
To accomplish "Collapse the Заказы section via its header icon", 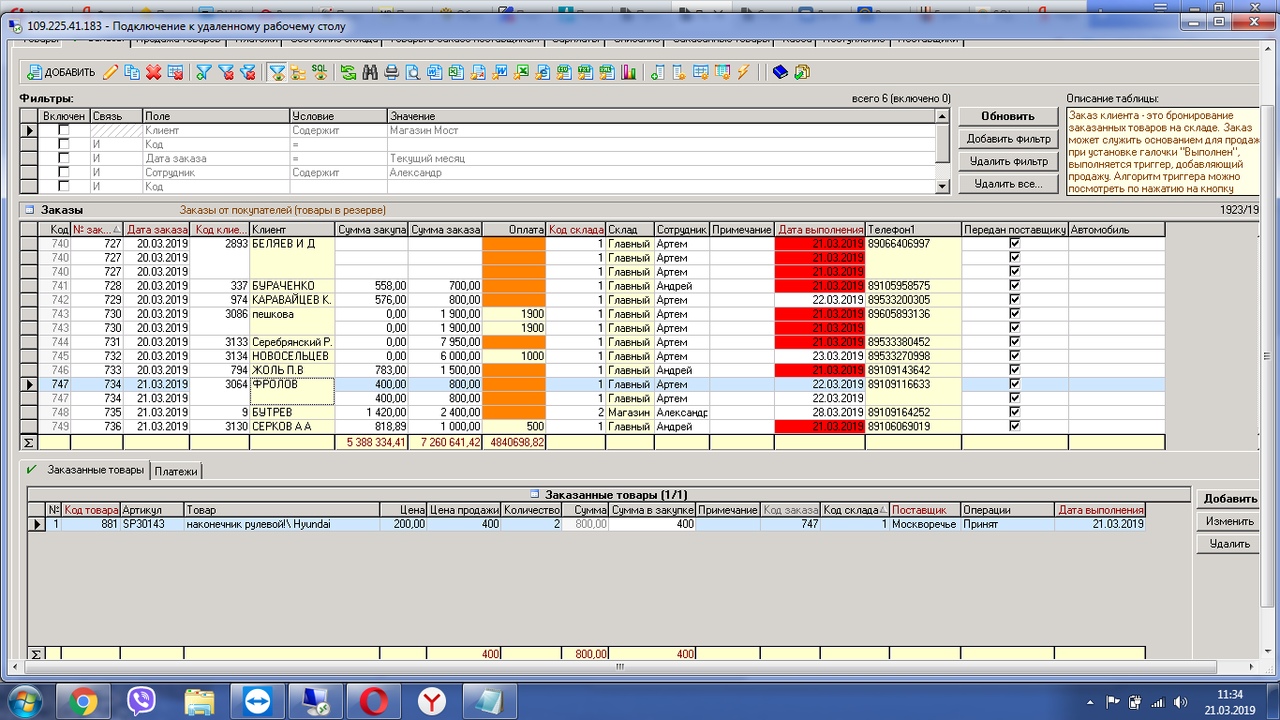I will coord(29,210).
